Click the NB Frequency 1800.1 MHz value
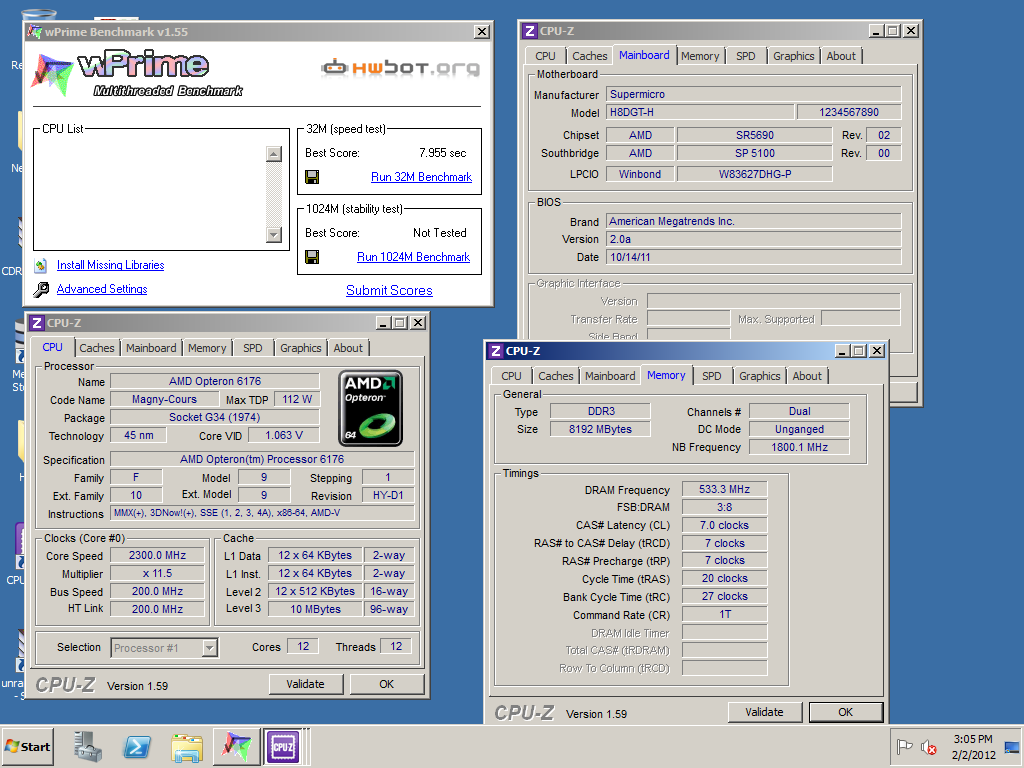 point(799,447)
